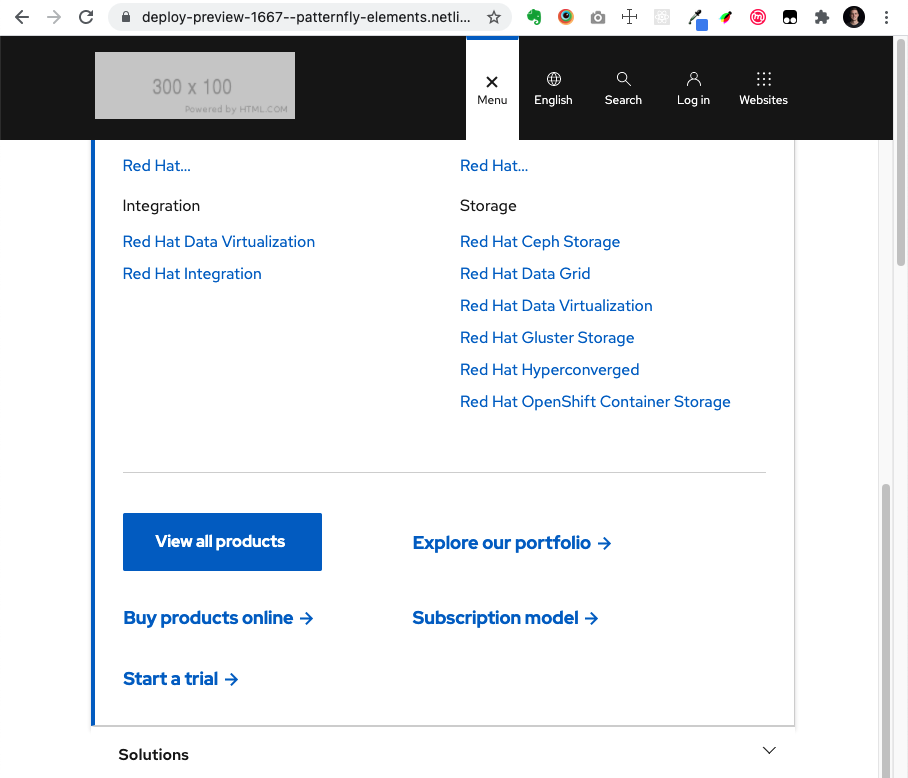The image size is (908, 778).
Task: Click the inner menu panel scrollbar thumb
Action: pyautogui.click(x=885, y=631)
